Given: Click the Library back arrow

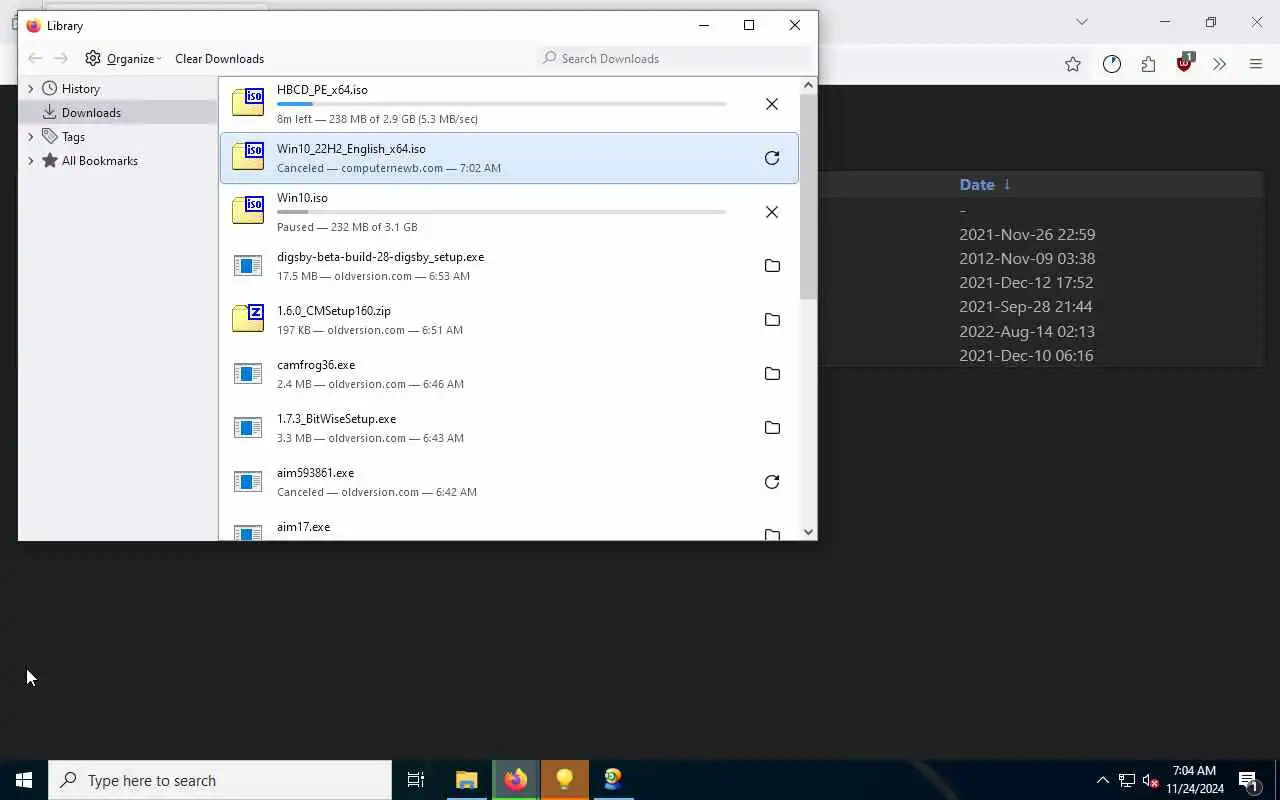Looking at the screenshot, I should [x=35, y=58].
